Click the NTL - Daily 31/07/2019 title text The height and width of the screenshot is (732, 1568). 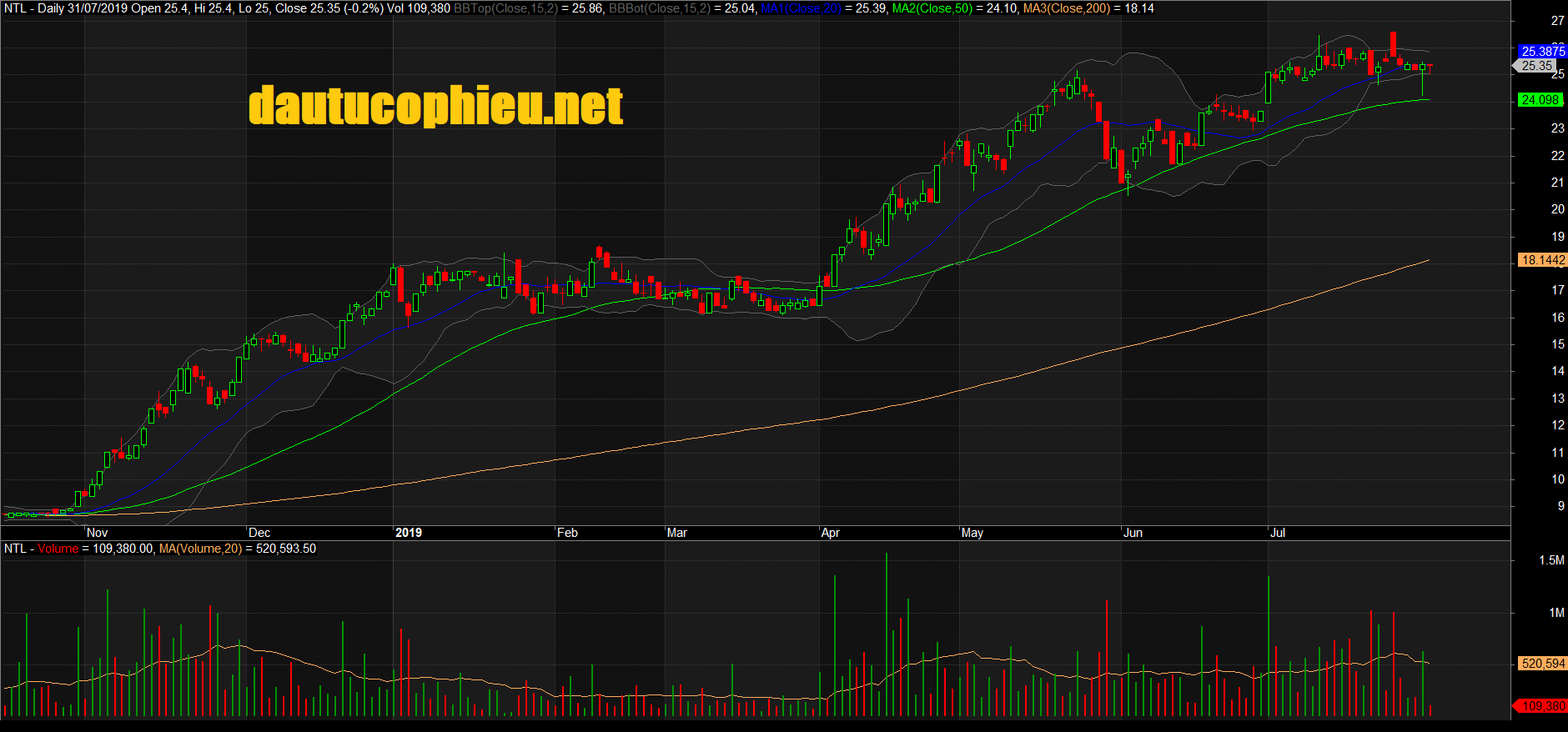tap(65, 8)
